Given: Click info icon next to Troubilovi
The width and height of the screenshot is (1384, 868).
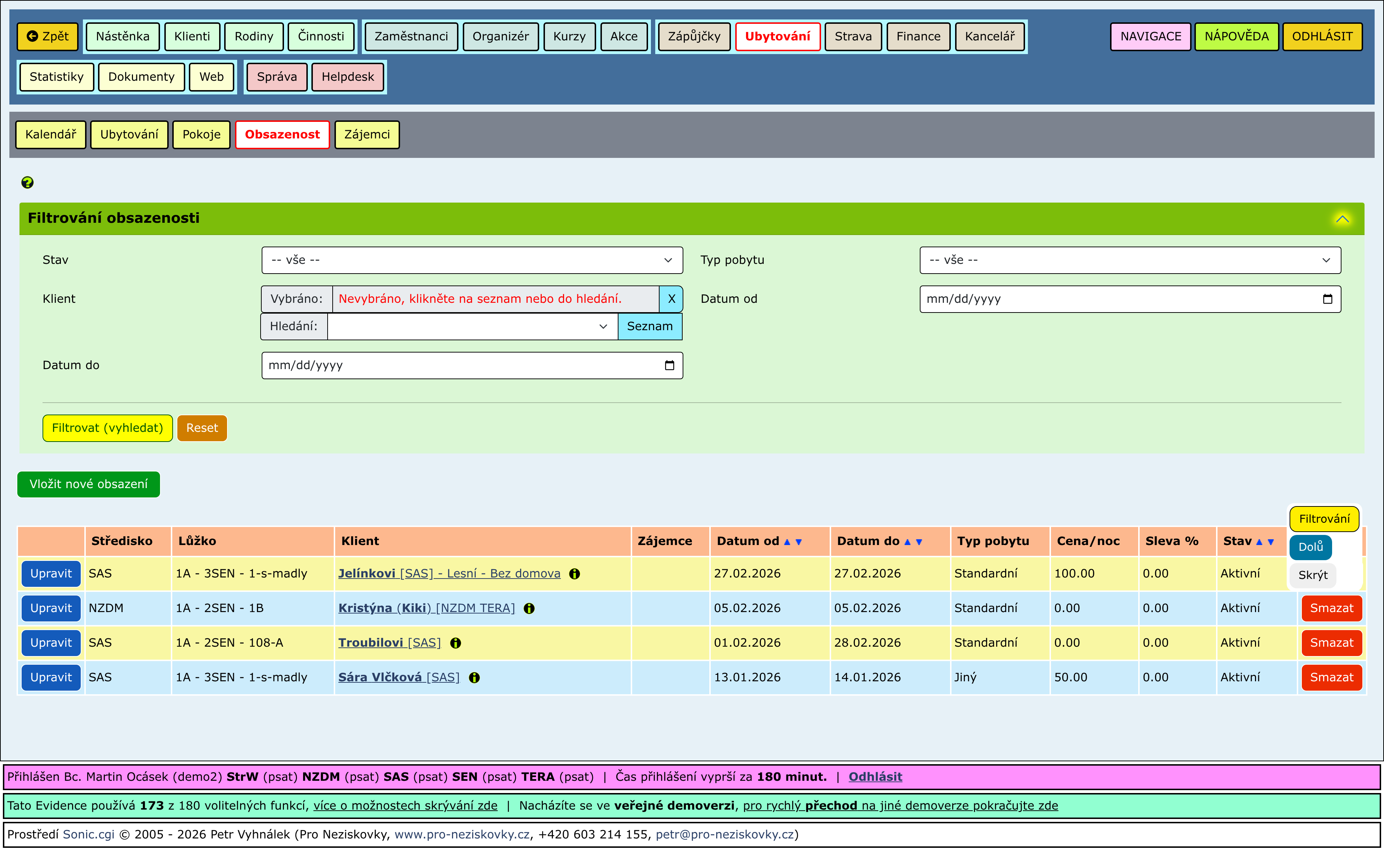Looking at the screenshot, I should click(x=455, y=643).
